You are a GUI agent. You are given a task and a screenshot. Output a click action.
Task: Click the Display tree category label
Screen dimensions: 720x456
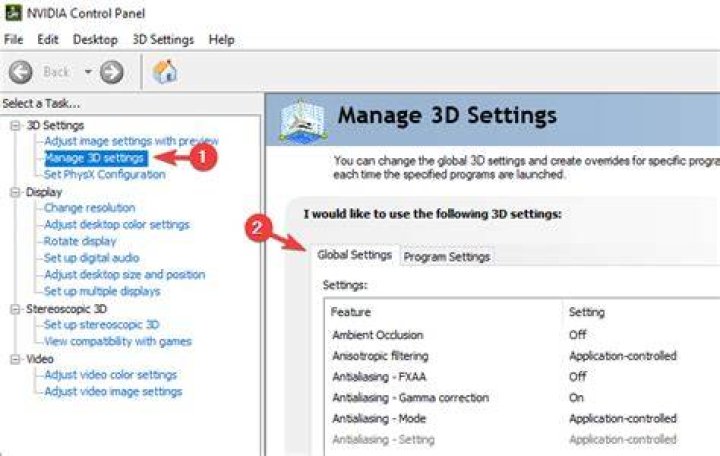(x=44, y=192)
